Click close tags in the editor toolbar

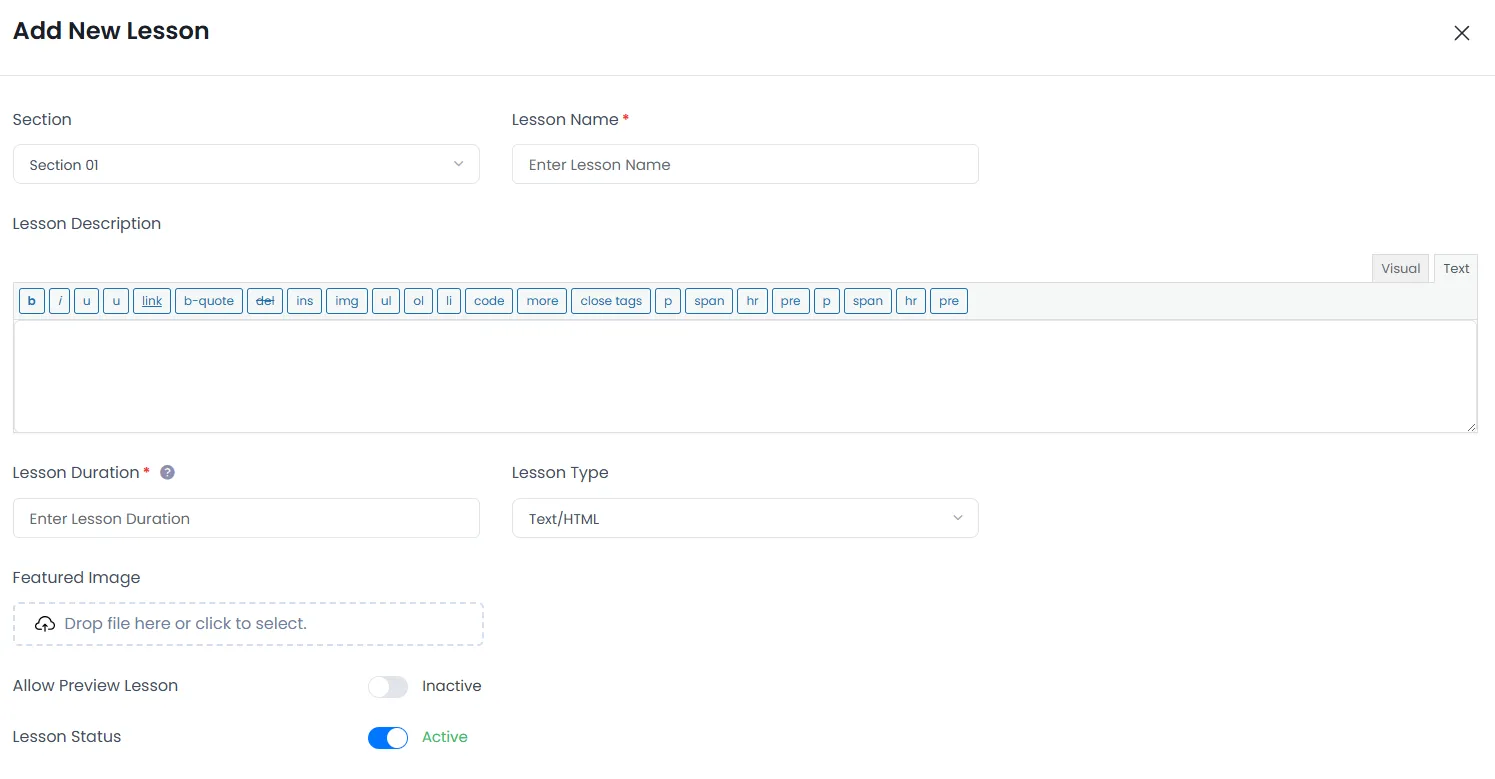point(610,300)
